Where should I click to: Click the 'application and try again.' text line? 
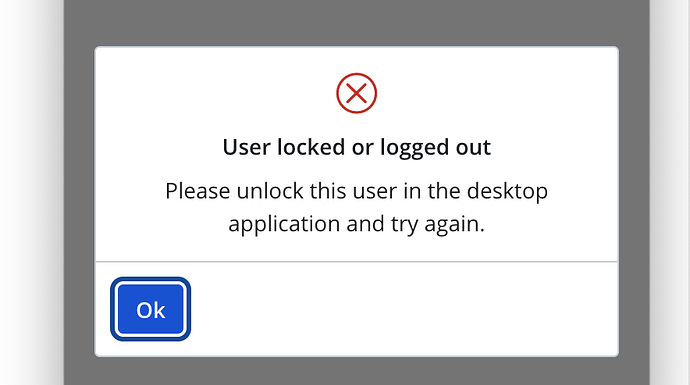coord(356,224)
